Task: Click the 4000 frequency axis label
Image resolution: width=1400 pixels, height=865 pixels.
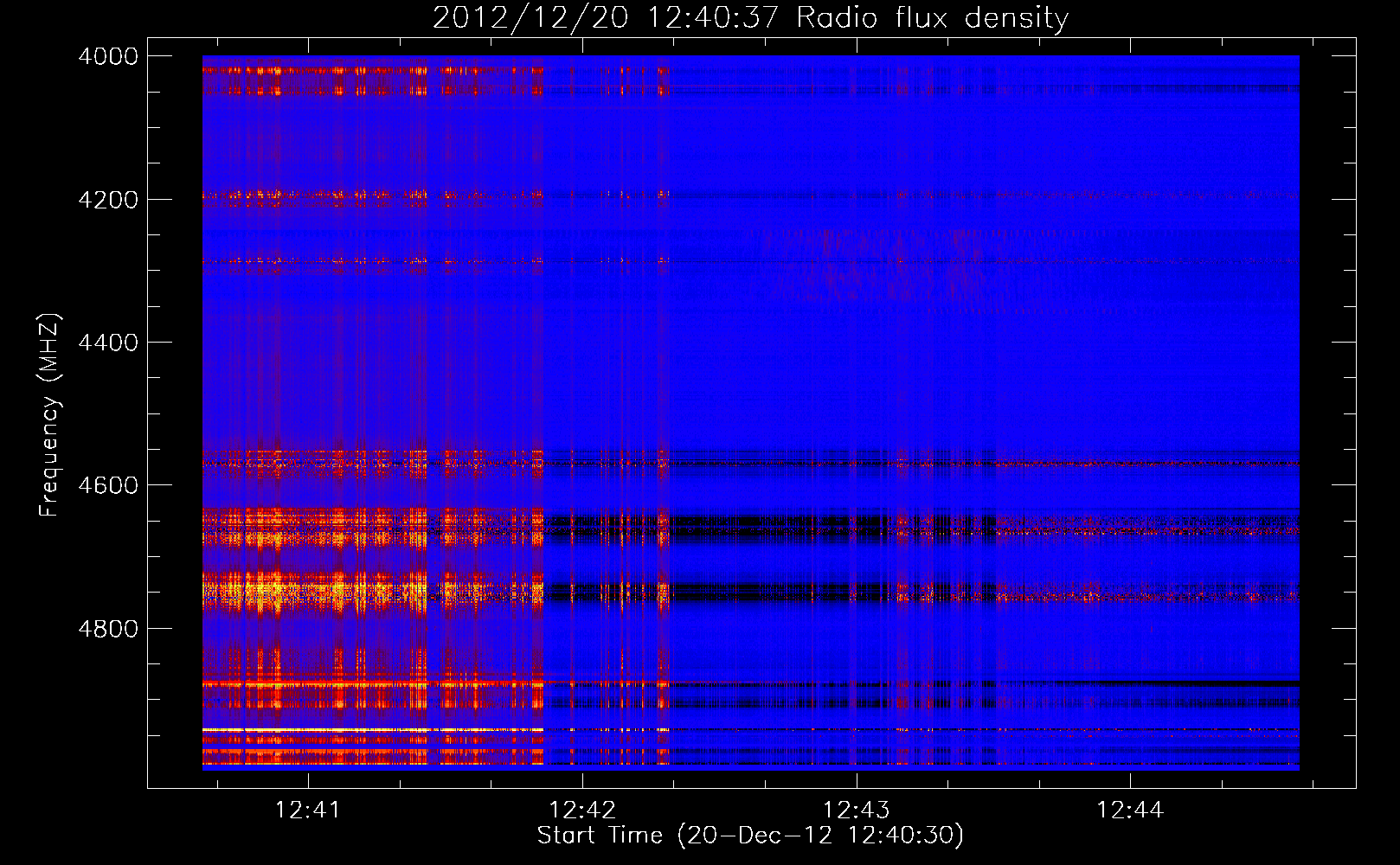Action: pos(108,56)
